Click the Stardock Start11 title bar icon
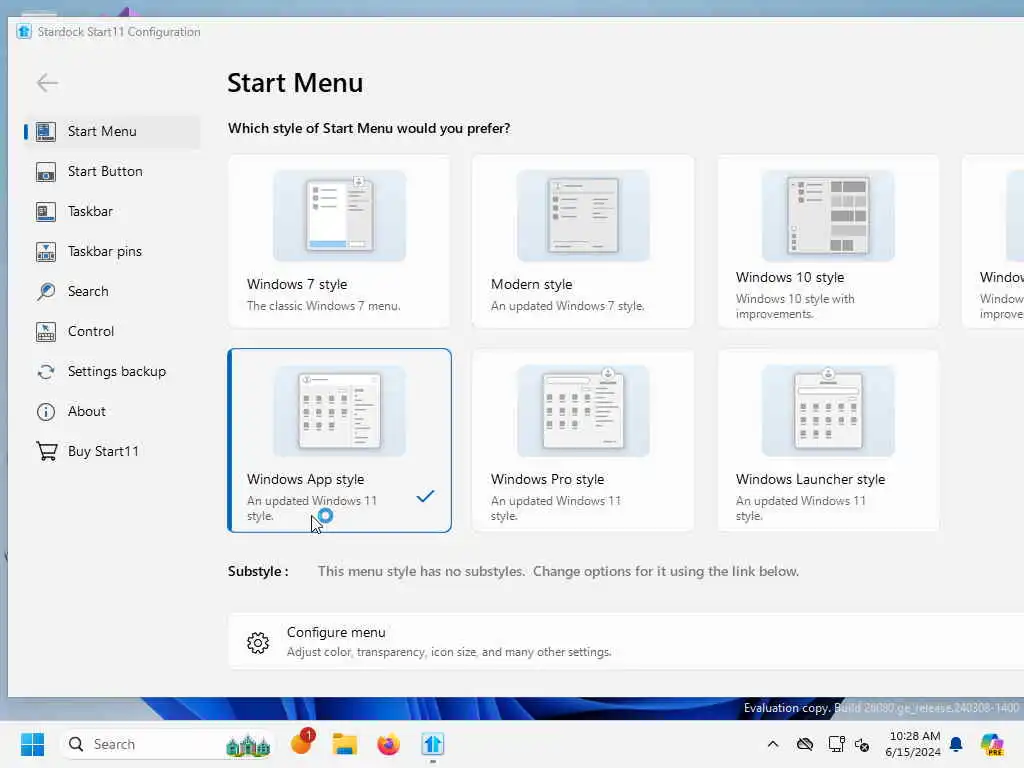 tap(24, 31)
